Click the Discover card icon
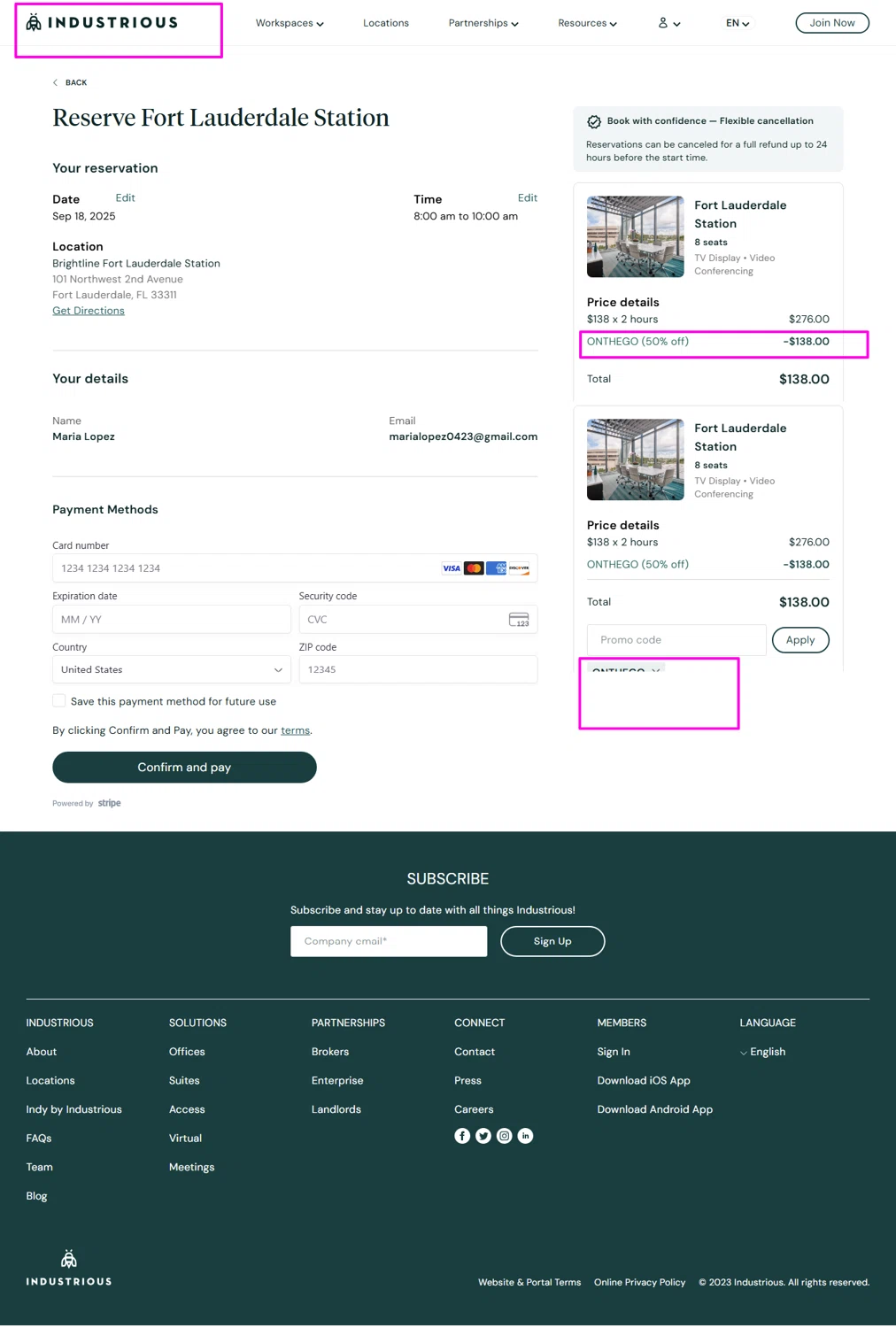This screenshot has width=896, height=1328. click(x=520, y=568)
